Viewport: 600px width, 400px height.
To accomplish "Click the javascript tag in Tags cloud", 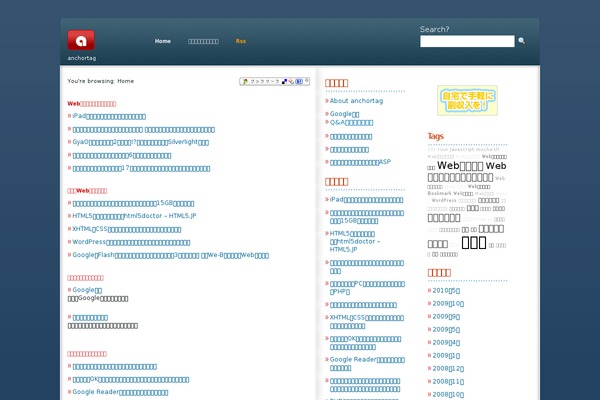I will click(462, 149).
